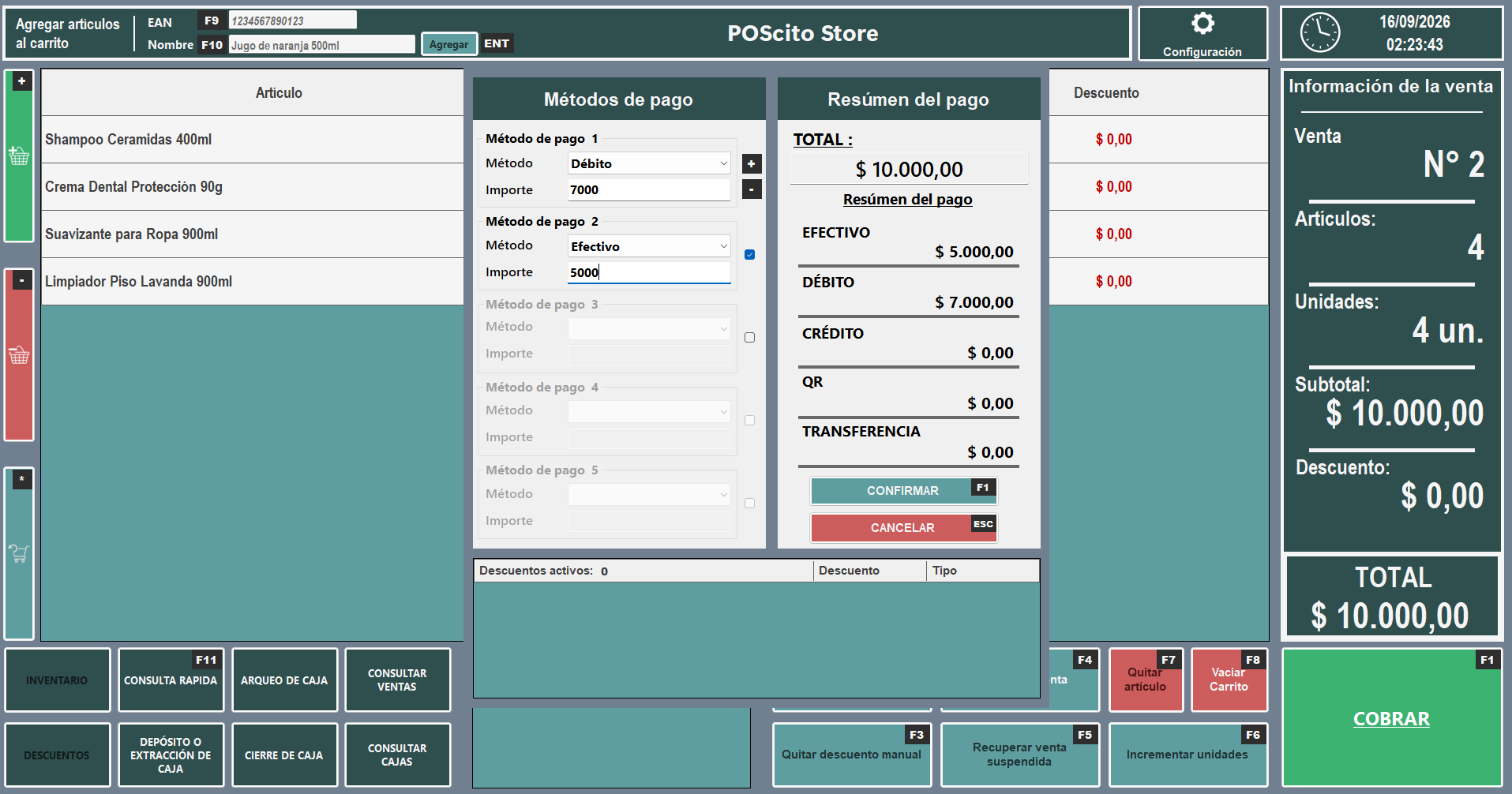Open ARQUEO DE CAJA
1512x794 pixels.
(284, 680)
